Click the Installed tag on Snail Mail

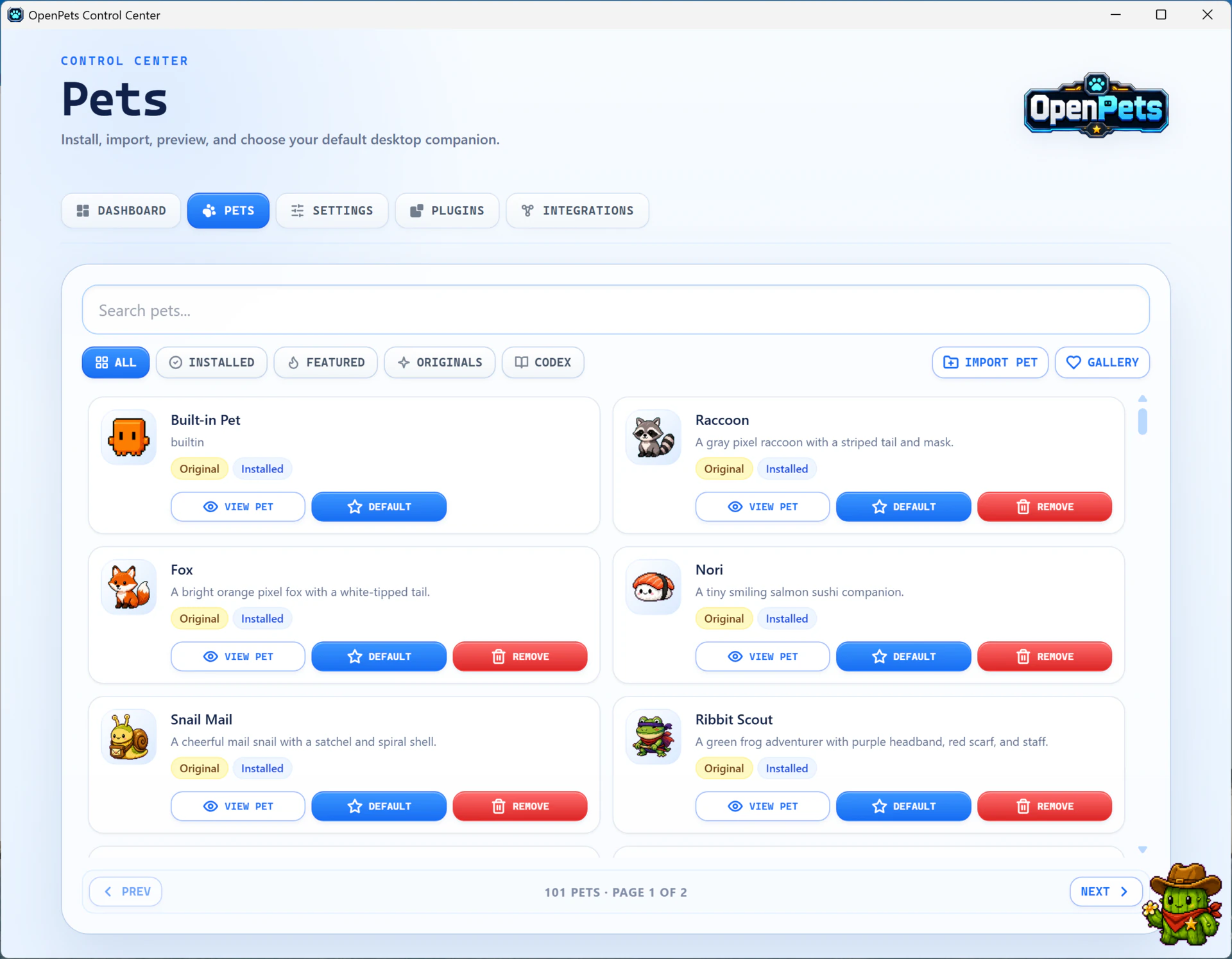tap(262, 768)
